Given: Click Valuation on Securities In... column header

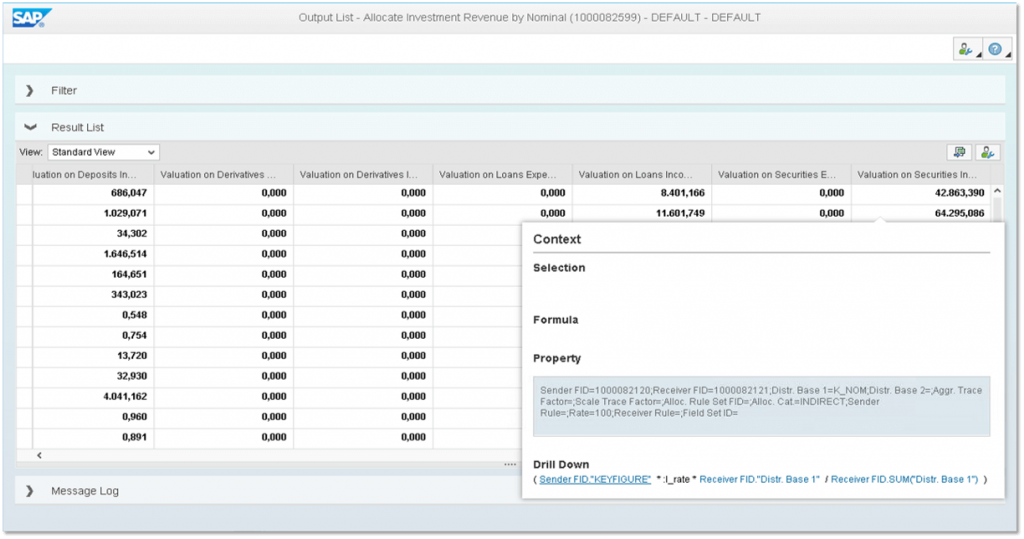Looking at the screenshot, I should click(920, 174).
